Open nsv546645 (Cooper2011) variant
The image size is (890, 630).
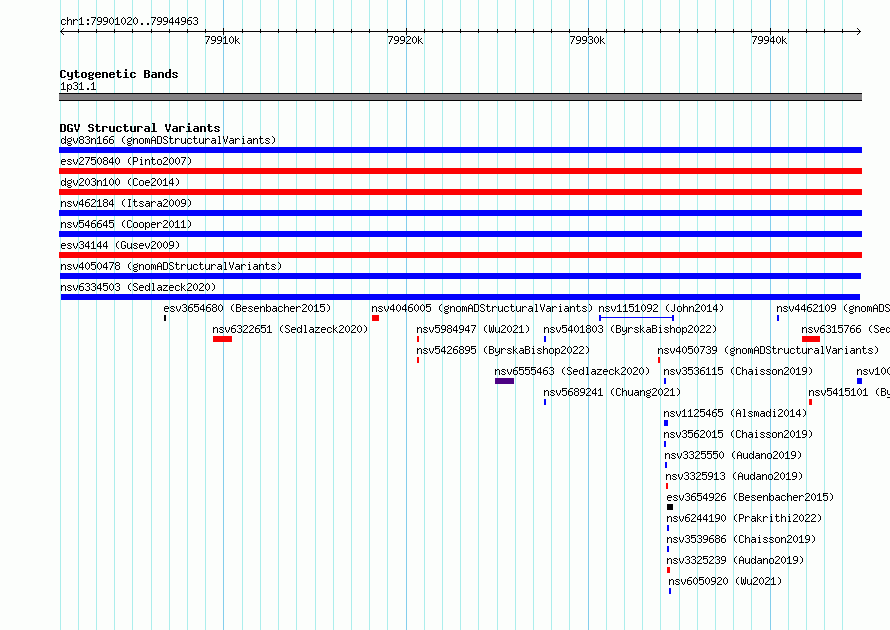coord(126,224)
